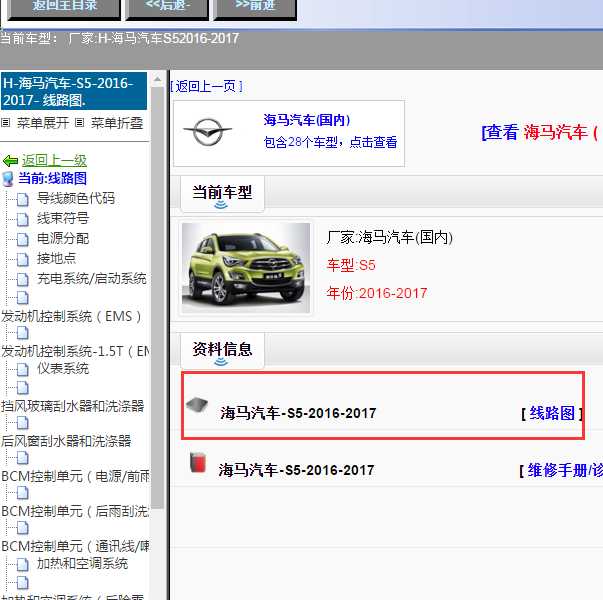Screen dimensions: 603x600
Task: Click the Haima brand logo
Action: point(208,132)
